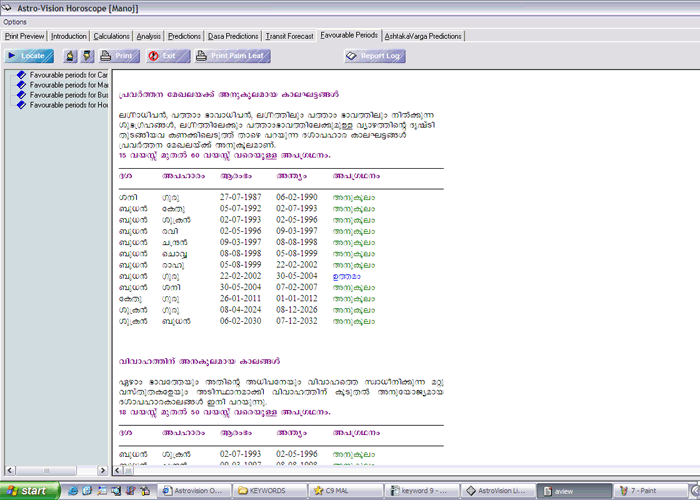700x500 pixels.
Task: Select the Favourable Periods tab
Action: (x=349, y=35)
